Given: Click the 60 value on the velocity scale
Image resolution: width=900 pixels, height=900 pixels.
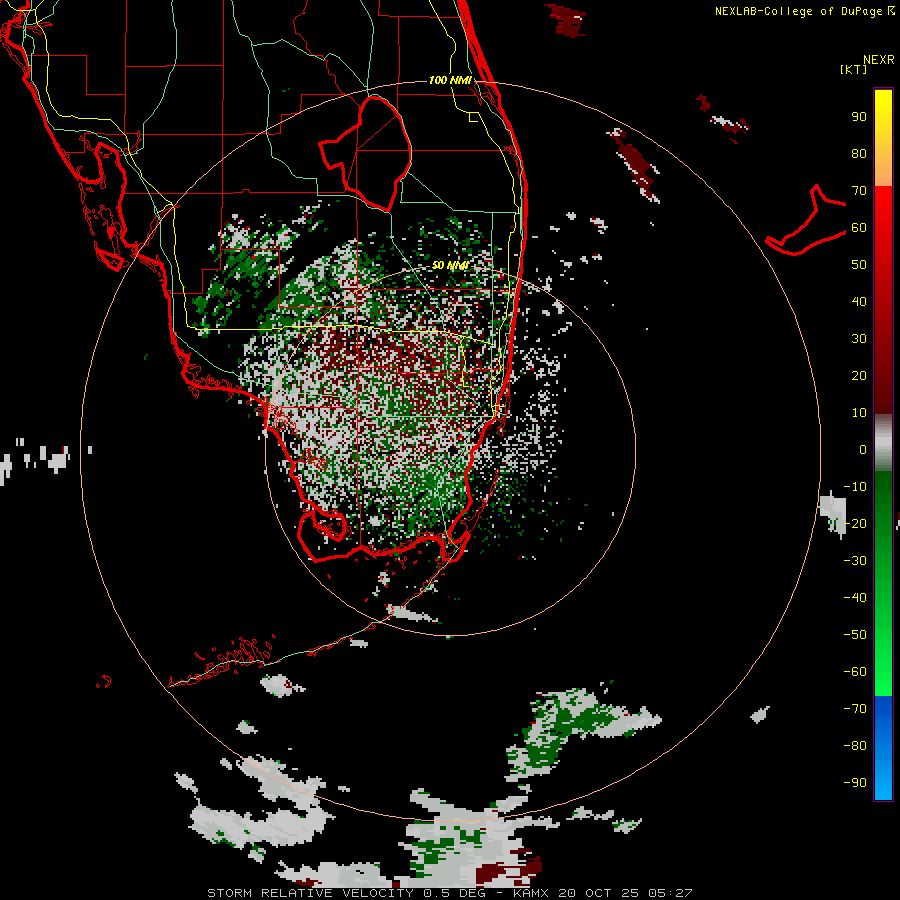Looking at the screenshot, I should pos(859,228).
